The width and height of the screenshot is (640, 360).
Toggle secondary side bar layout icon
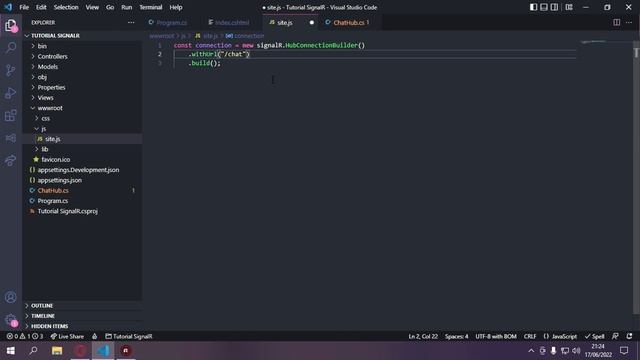[554, 7]
